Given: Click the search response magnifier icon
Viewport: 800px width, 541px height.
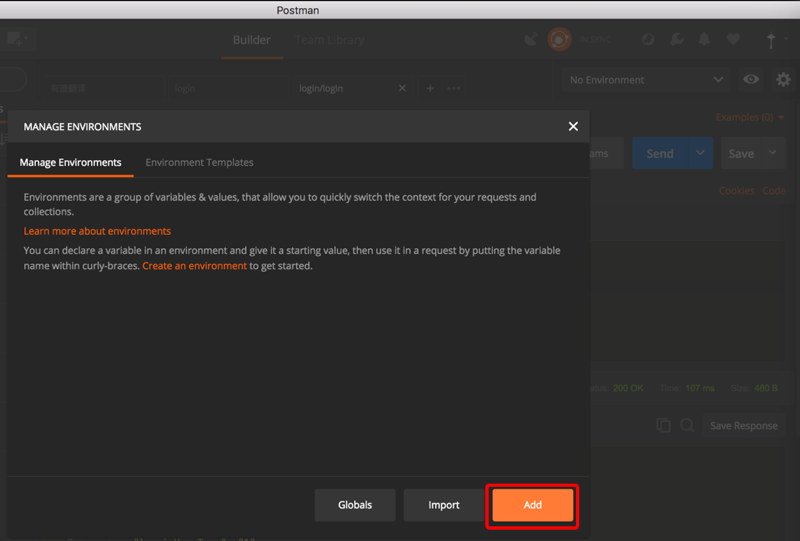Looking at the screenshot, I should (687, 425).
